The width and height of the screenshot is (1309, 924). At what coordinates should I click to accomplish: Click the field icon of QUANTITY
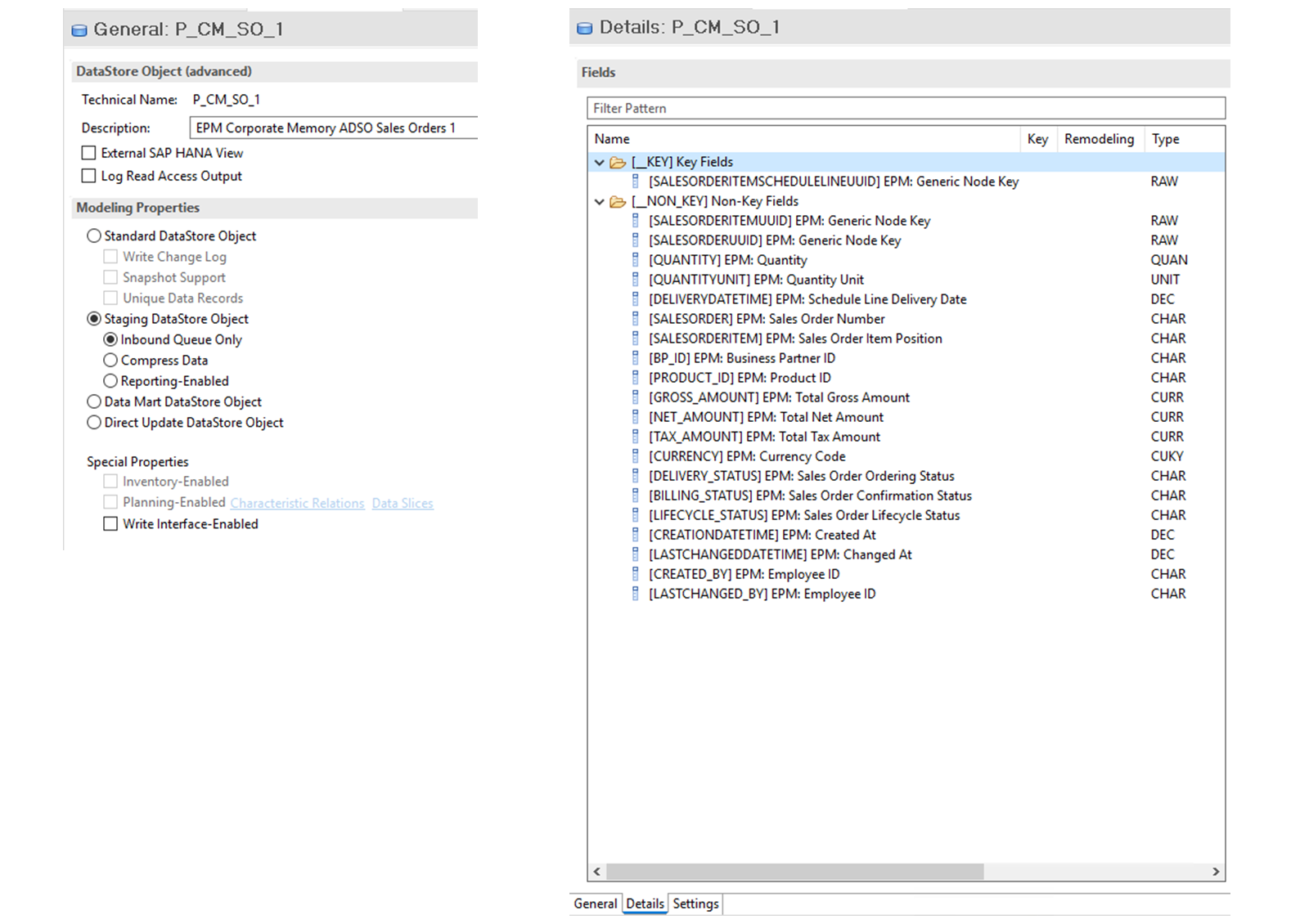coord(636,260)
